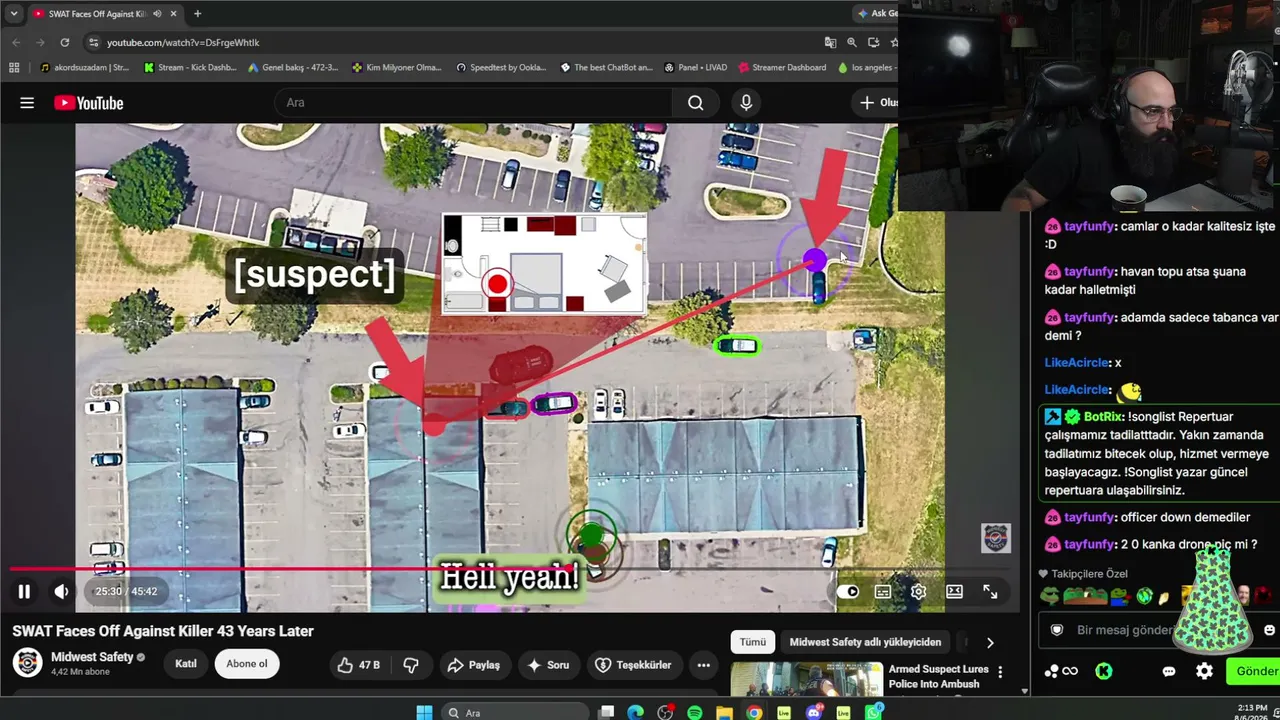Click the YouTube search magnifier button
Viewport: 1280px width, 720px height.
[x=696, y=103]
